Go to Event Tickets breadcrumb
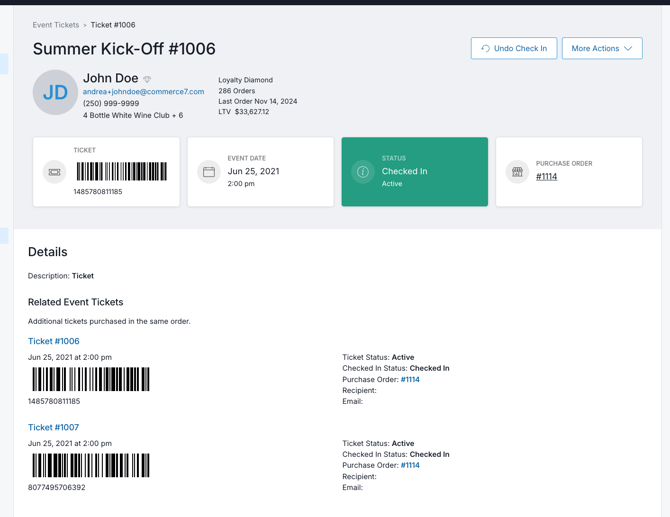This screenshot has width=670, height=517. (55, 25)
